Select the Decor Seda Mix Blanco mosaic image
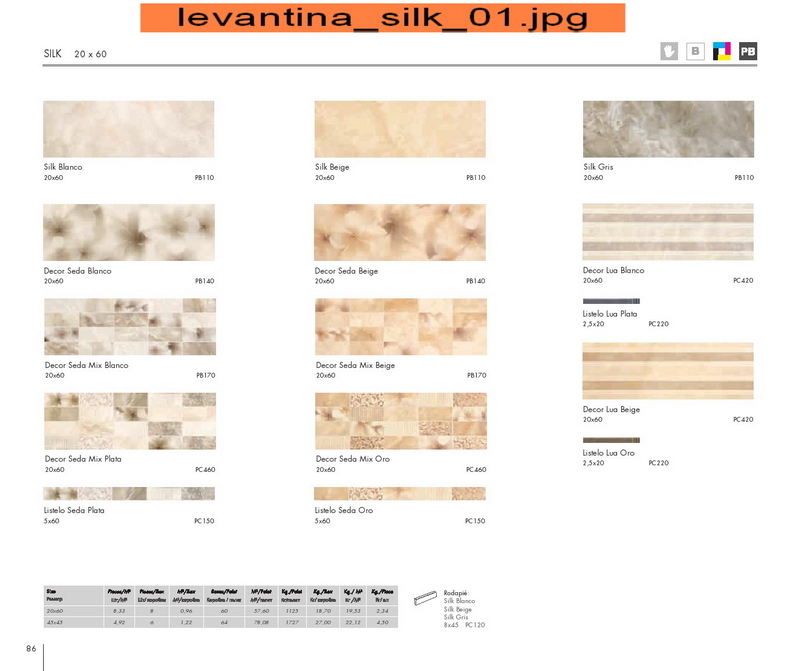Viewport: 800px width, 671px height. (130, 327)
